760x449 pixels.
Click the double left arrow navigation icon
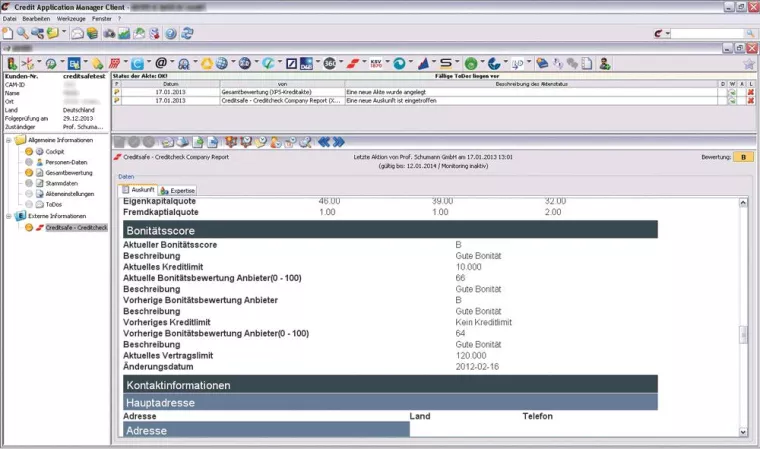[323, 141]
